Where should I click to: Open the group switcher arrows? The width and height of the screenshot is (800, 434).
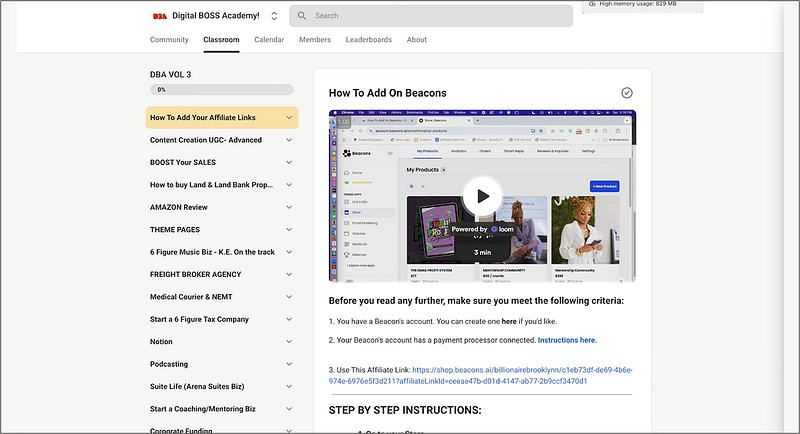[274, 16]
